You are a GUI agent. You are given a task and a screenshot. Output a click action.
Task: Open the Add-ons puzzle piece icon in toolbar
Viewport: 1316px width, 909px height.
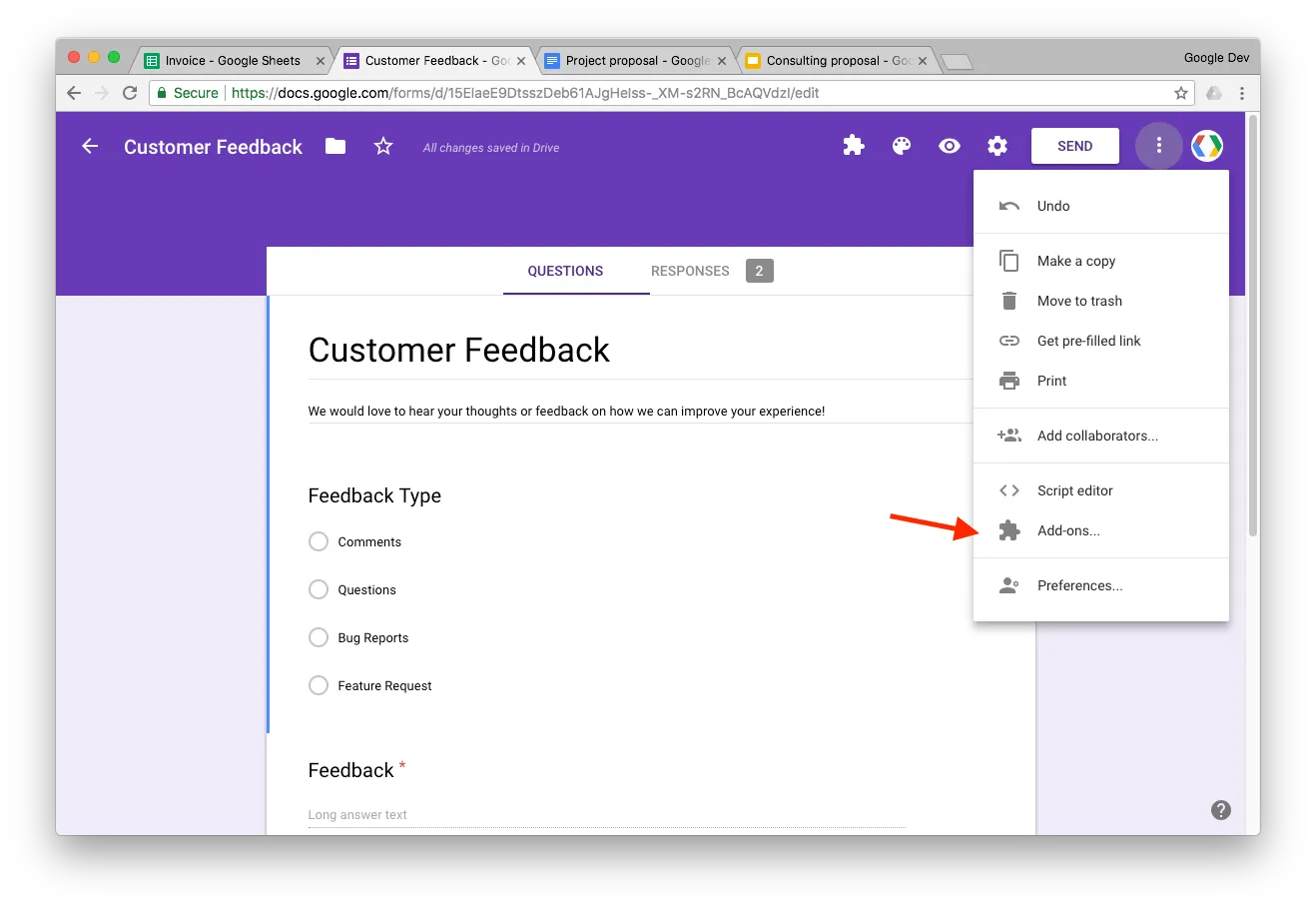[853, 145]
